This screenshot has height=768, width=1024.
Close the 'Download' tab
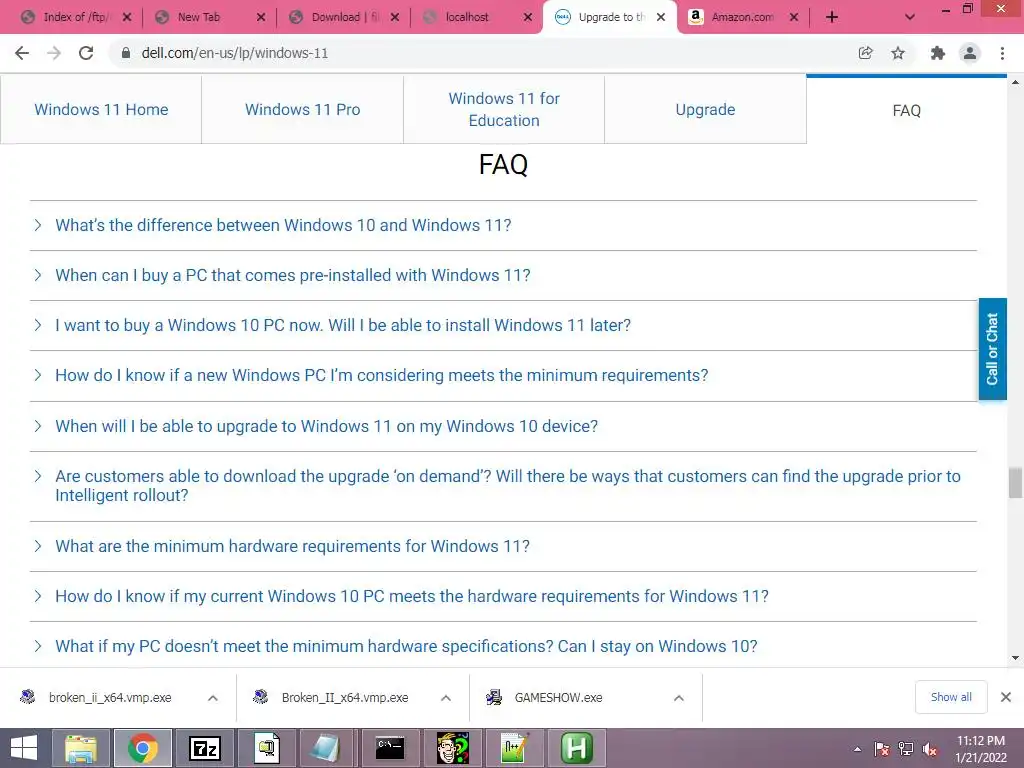(x=394, y=17)
